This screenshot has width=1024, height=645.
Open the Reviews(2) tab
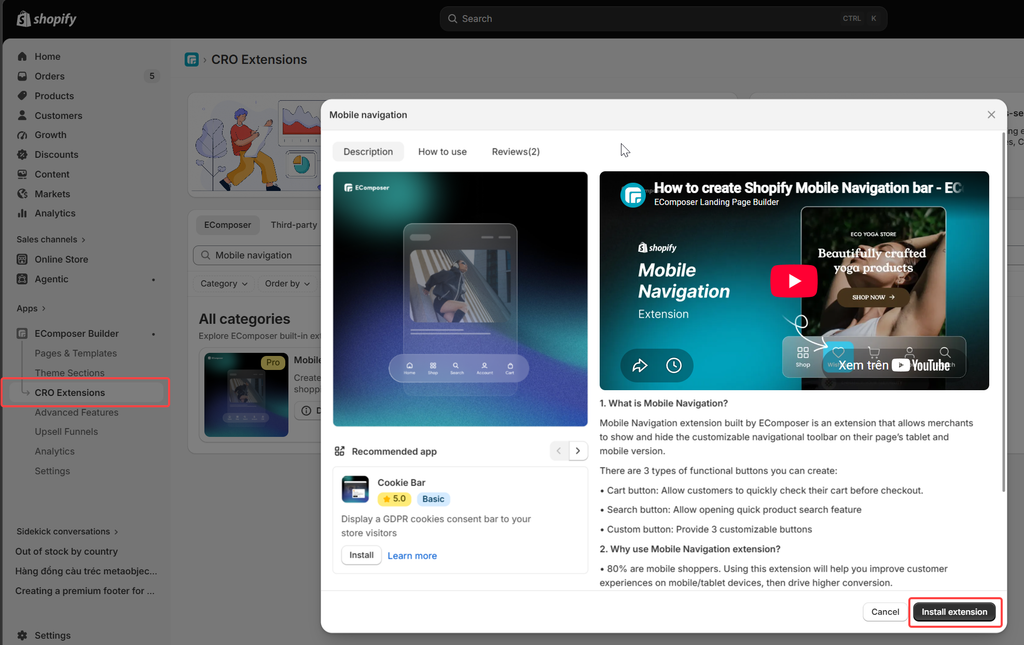pyautogui.click(x=515, y=151)
